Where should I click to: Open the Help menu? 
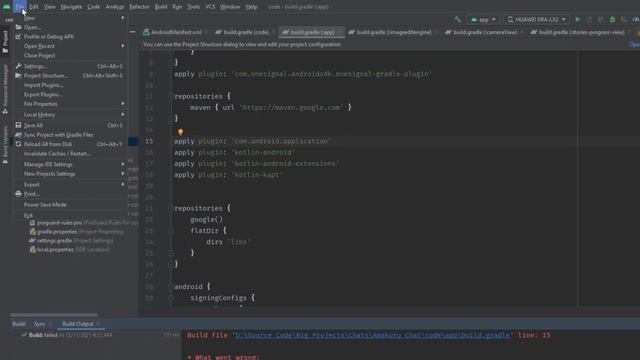pos(251,7)
